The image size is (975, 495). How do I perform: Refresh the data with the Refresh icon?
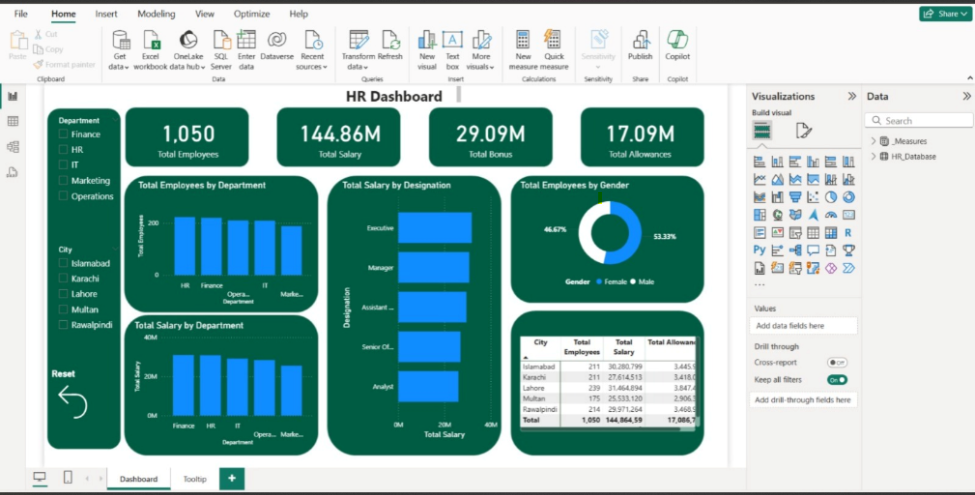point(390,40)
